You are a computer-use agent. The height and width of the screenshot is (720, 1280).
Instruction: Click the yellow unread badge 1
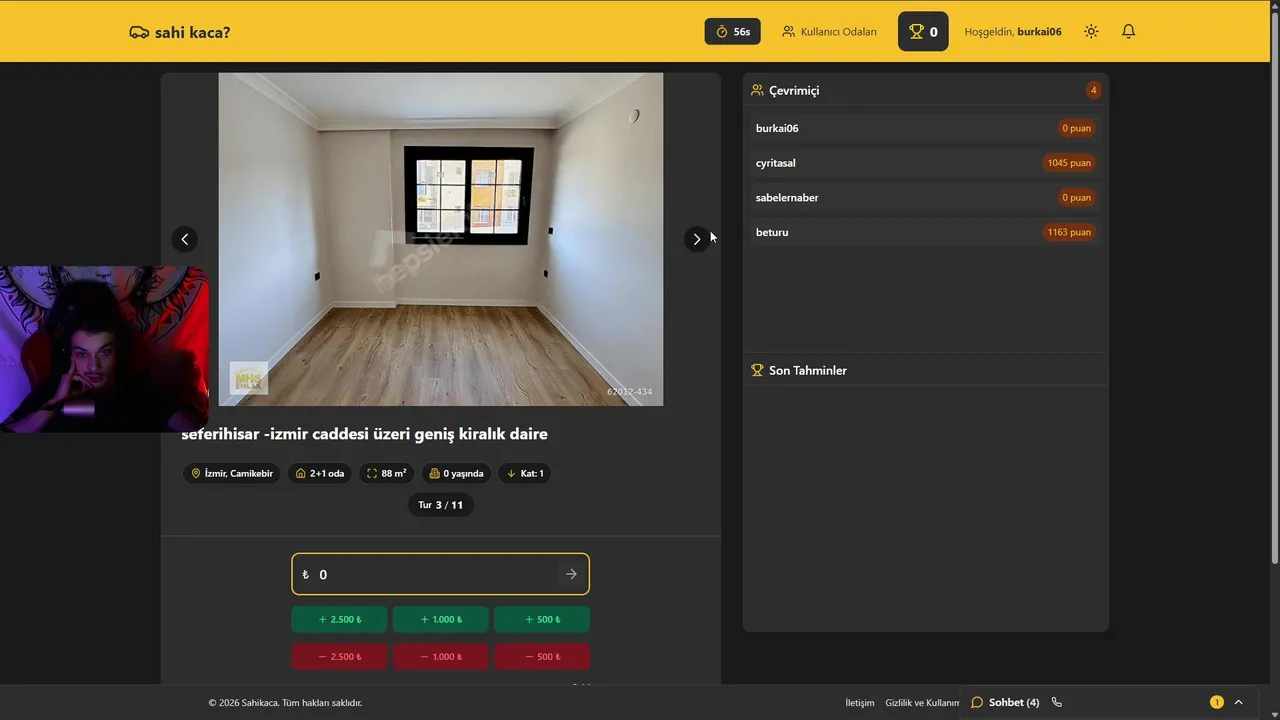click(x=1216, y=703)
